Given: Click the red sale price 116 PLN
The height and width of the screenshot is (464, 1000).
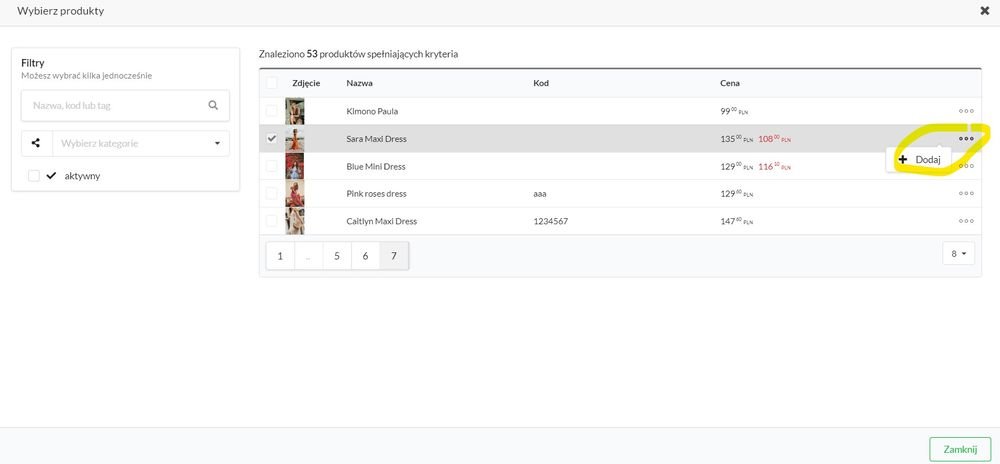Looking at the screenshot, I should pyautogui.click(x=774, y=166).
